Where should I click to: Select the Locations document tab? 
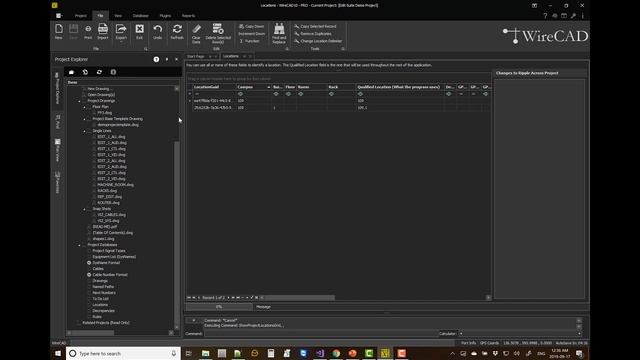coord(231,56)
